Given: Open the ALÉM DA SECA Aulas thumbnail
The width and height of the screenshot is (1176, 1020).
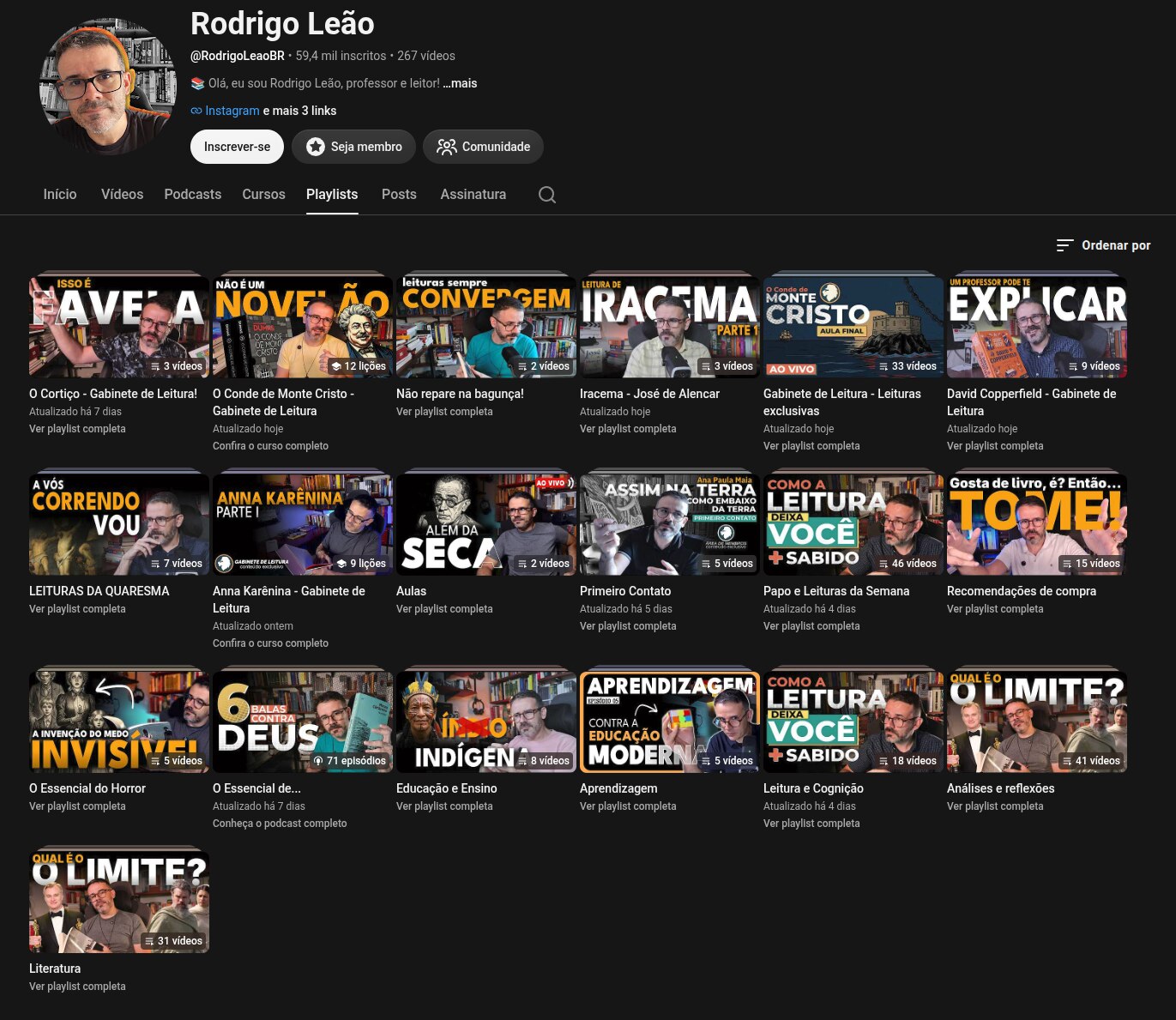Looking at the screenshot, I should [x=486, y=524].
